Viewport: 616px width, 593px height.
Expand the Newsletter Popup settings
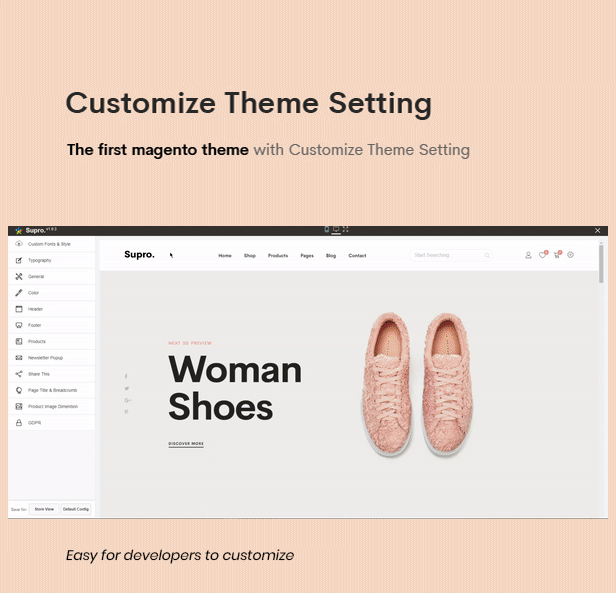pos(51,358)
